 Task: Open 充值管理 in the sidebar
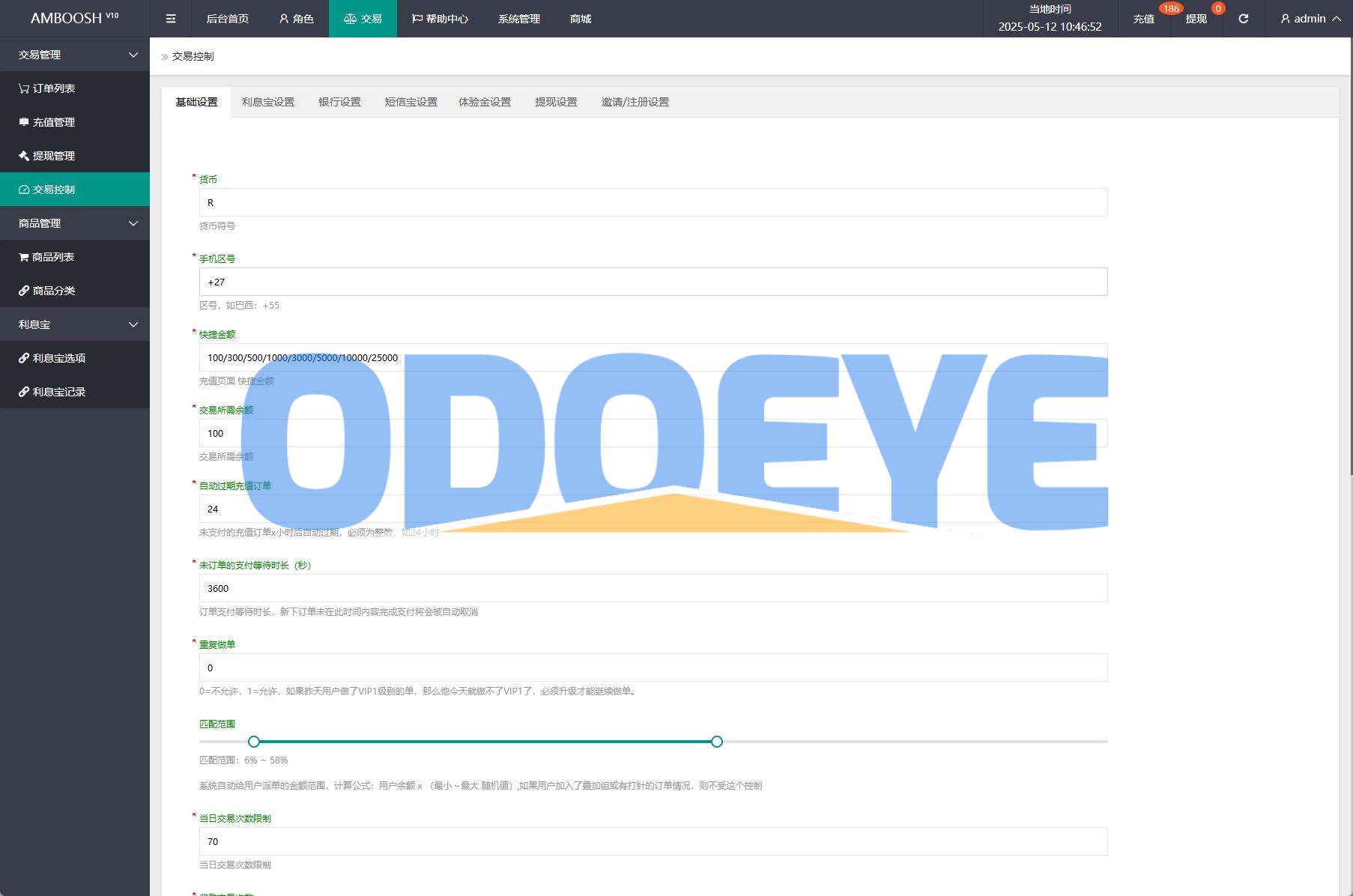click(75, 122)
